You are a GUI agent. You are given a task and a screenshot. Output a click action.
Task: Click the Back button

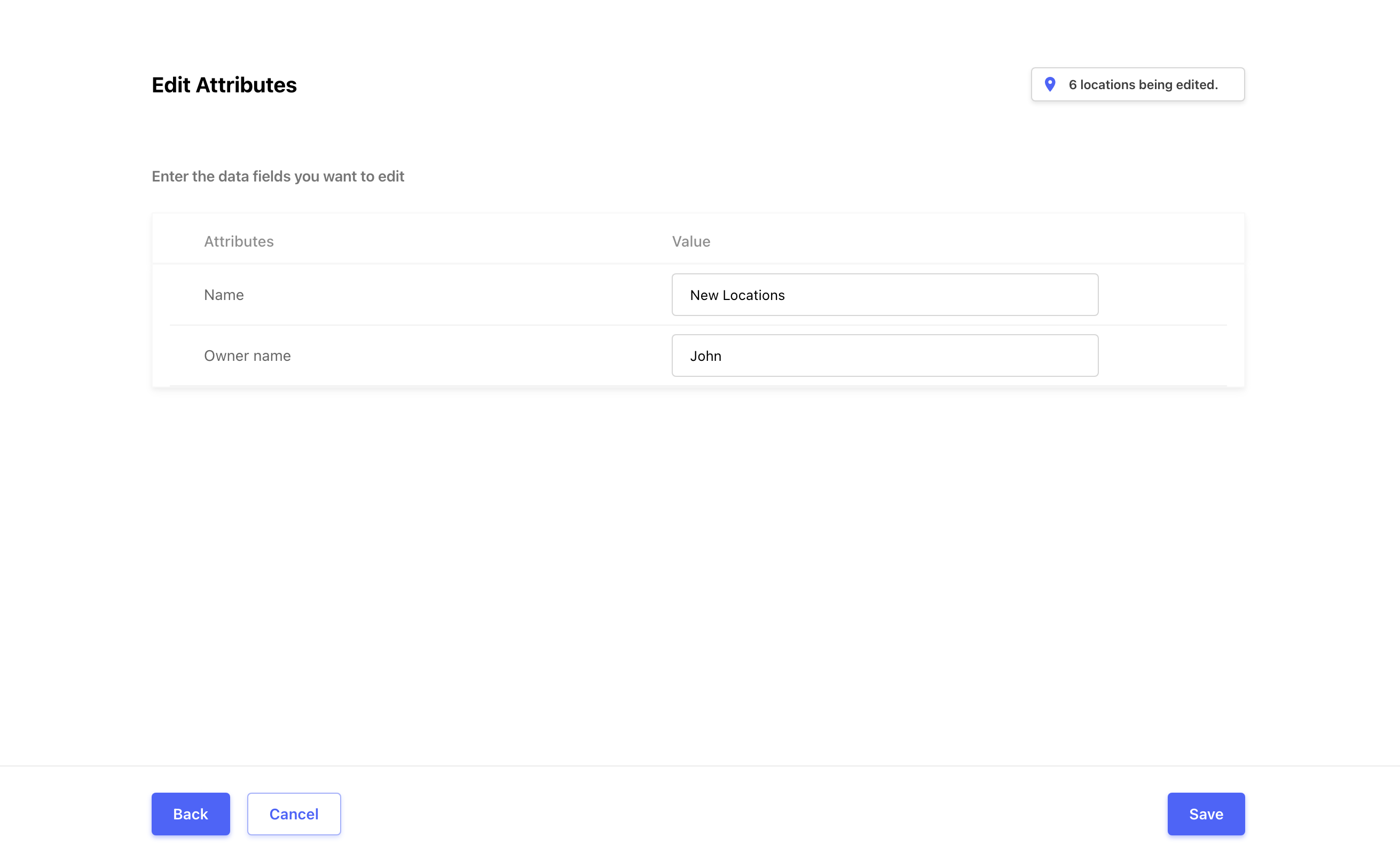coord(191,814)
